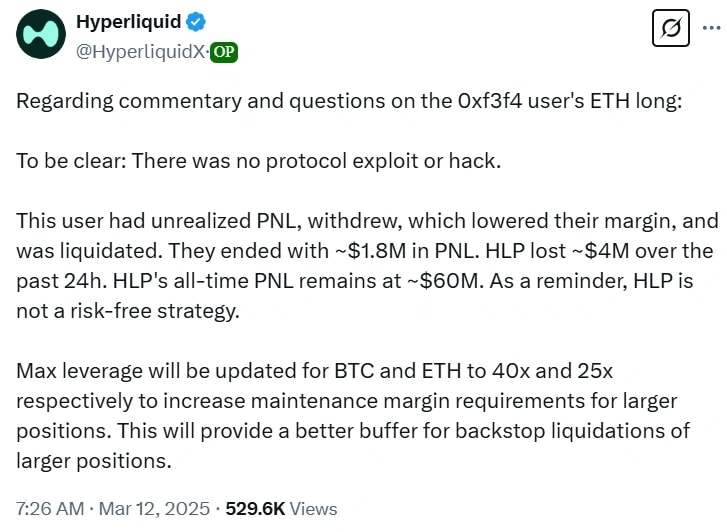This screenshot has height=532, width=727.
Task: Click the blue verified checkmark badge
Action: click(198, 22)
